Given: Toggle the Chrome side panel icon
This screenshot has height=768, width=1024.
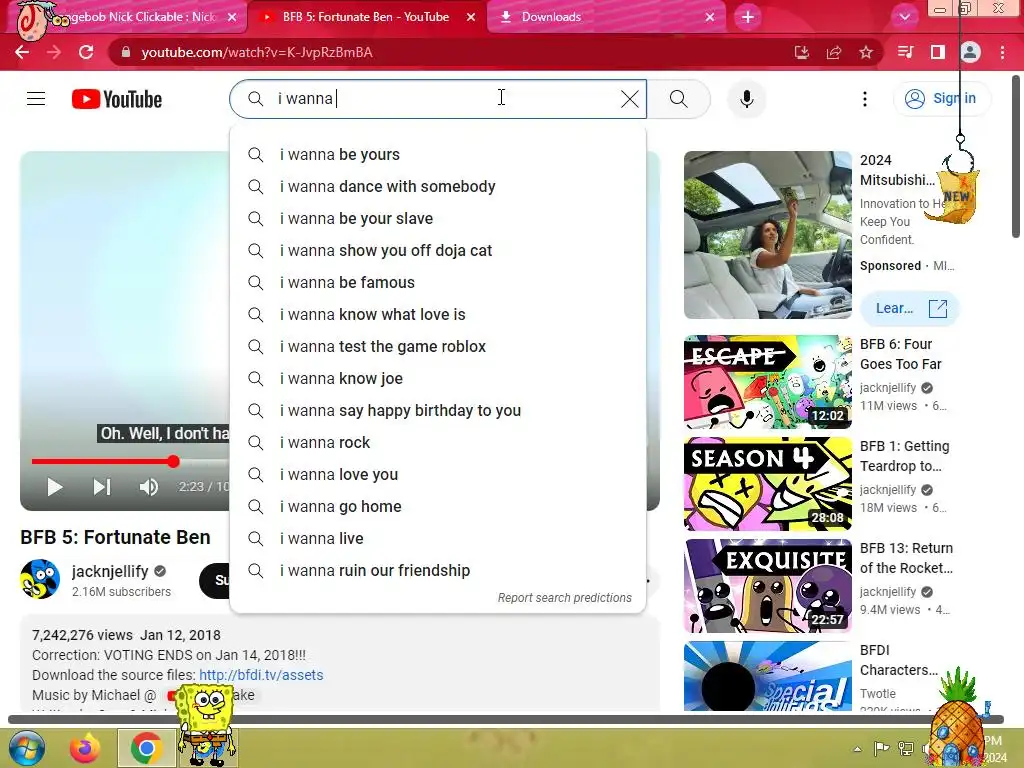Looking at the screenshot, I should pos(938,52).
